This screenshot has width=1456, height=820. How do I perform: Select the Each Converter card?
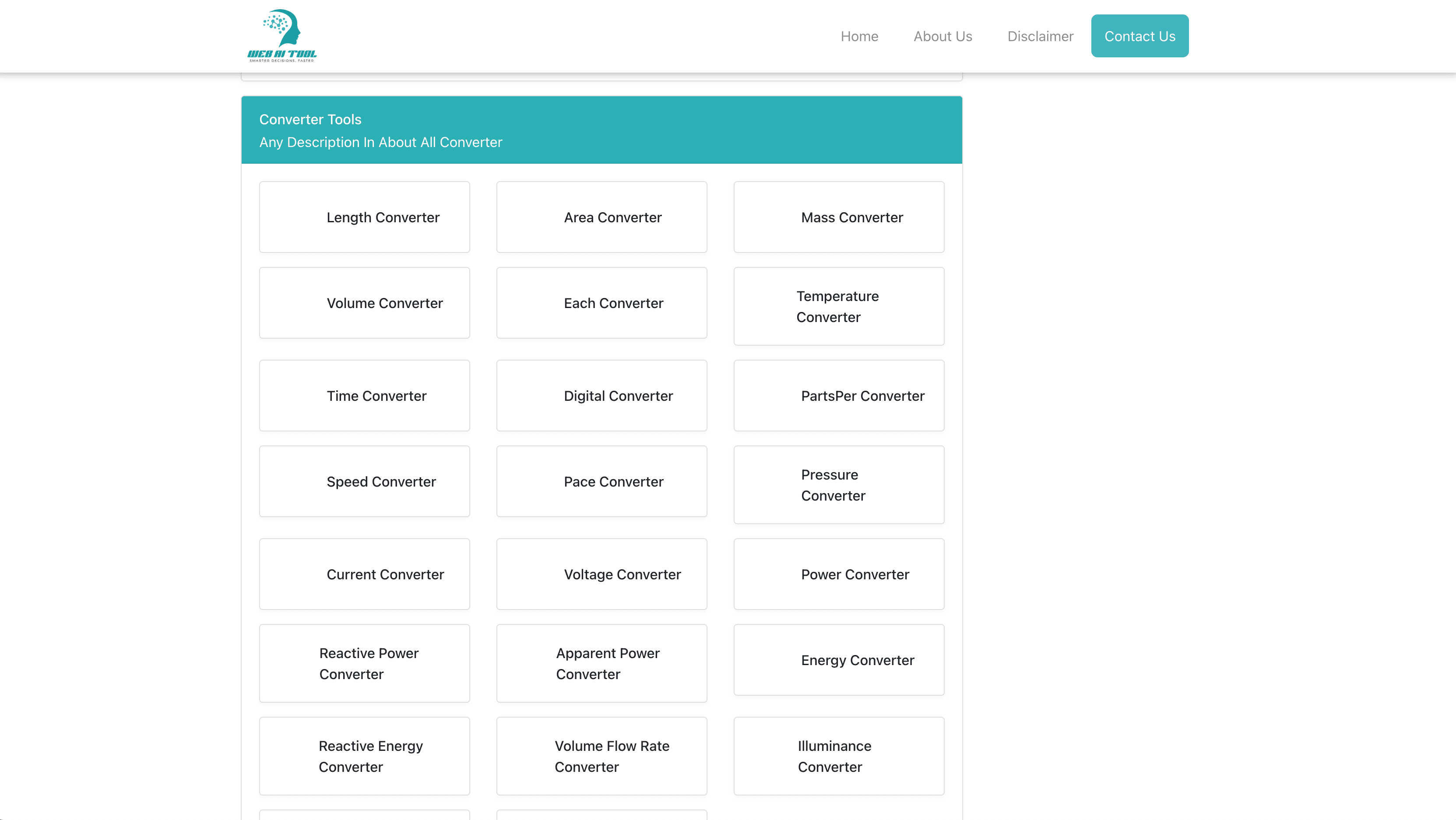(601, 303)
